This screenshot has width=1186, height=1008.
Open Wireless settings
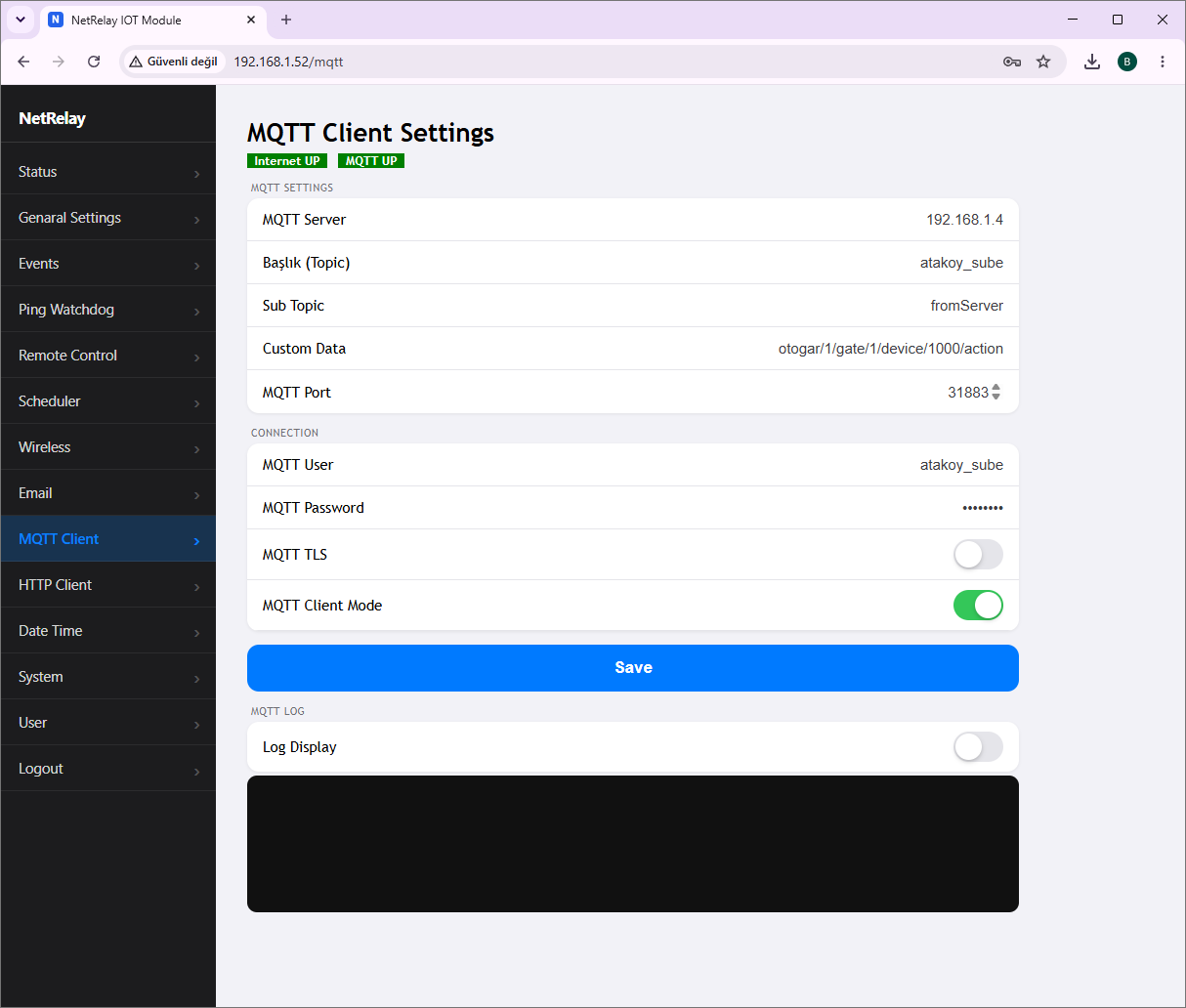tap(108, 447)
